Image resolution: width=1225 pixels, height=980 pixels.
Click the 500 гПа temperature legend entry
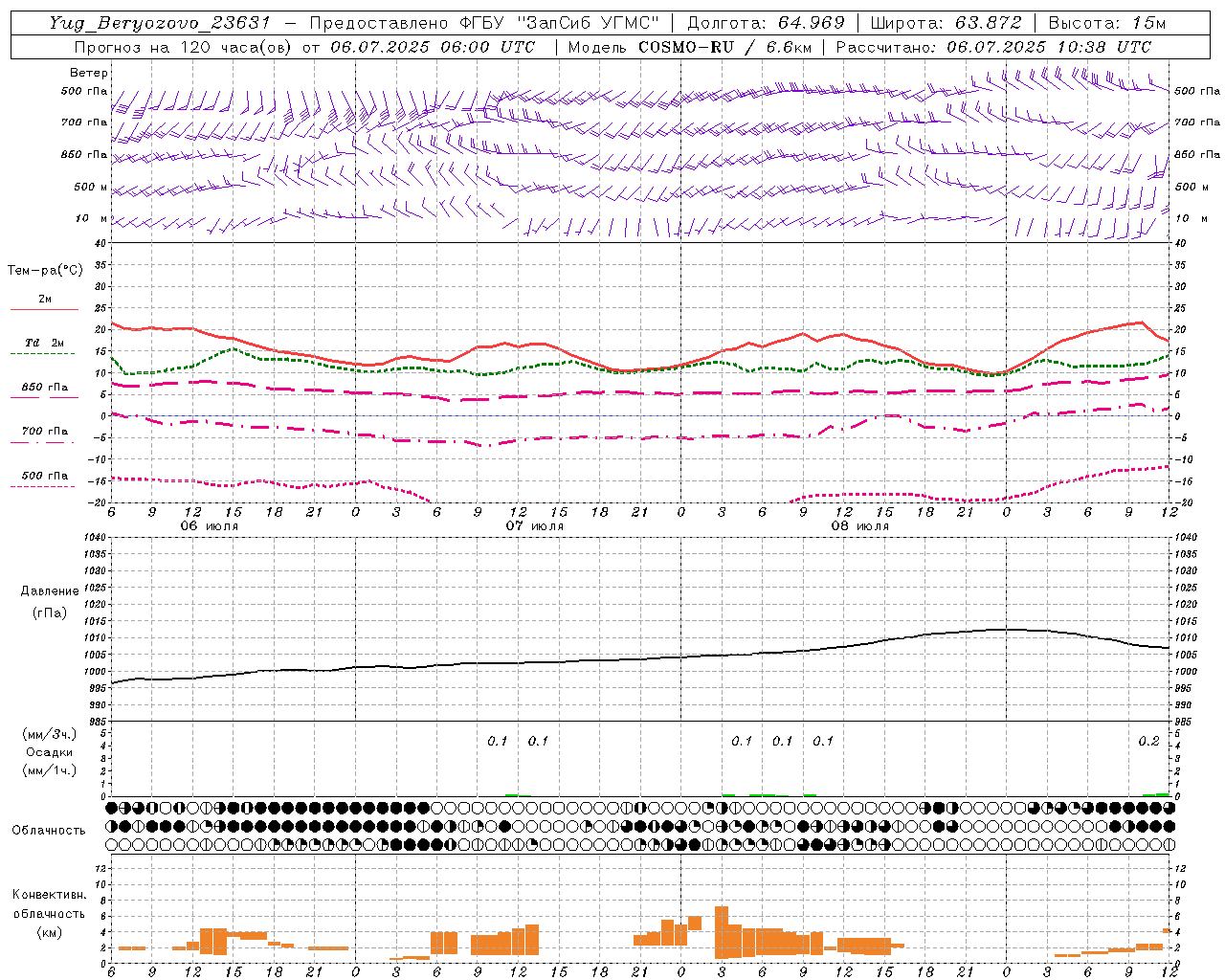45,476
